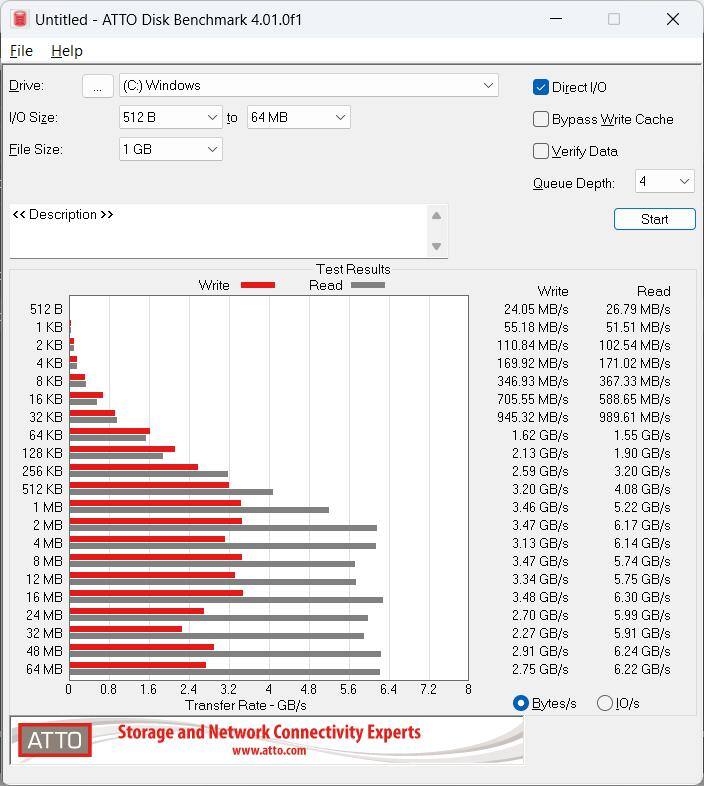Open the 1 GB File Size dropdown
The image size is (705, 786).
coord(170,149)
